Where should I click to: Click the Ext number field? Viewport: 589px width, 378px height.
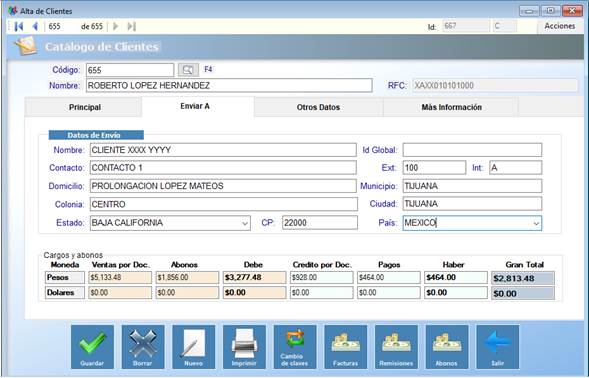click(x=434, y=168)
